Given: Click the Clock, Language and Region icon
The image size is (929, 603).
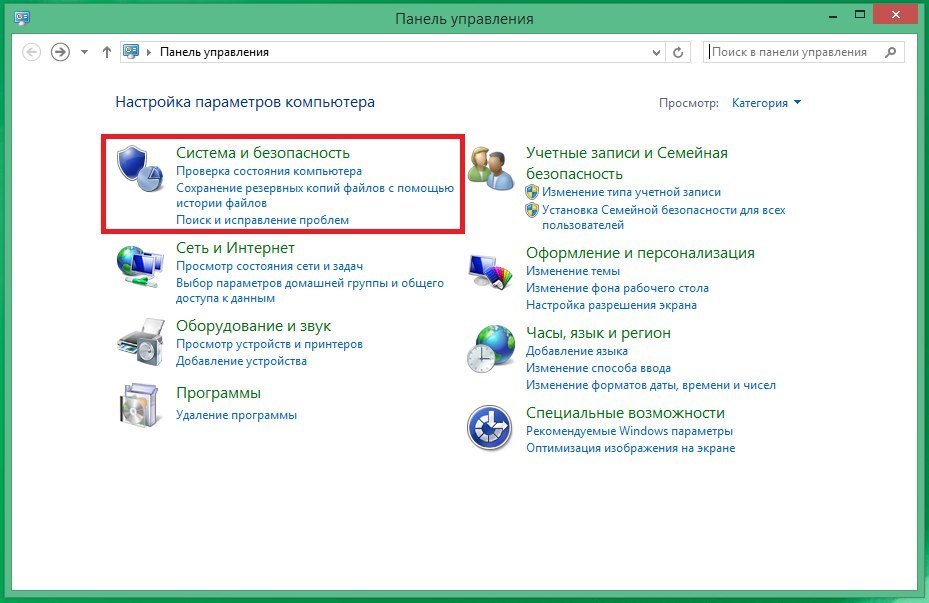Looking at the screenshot, I should point(490,349).
